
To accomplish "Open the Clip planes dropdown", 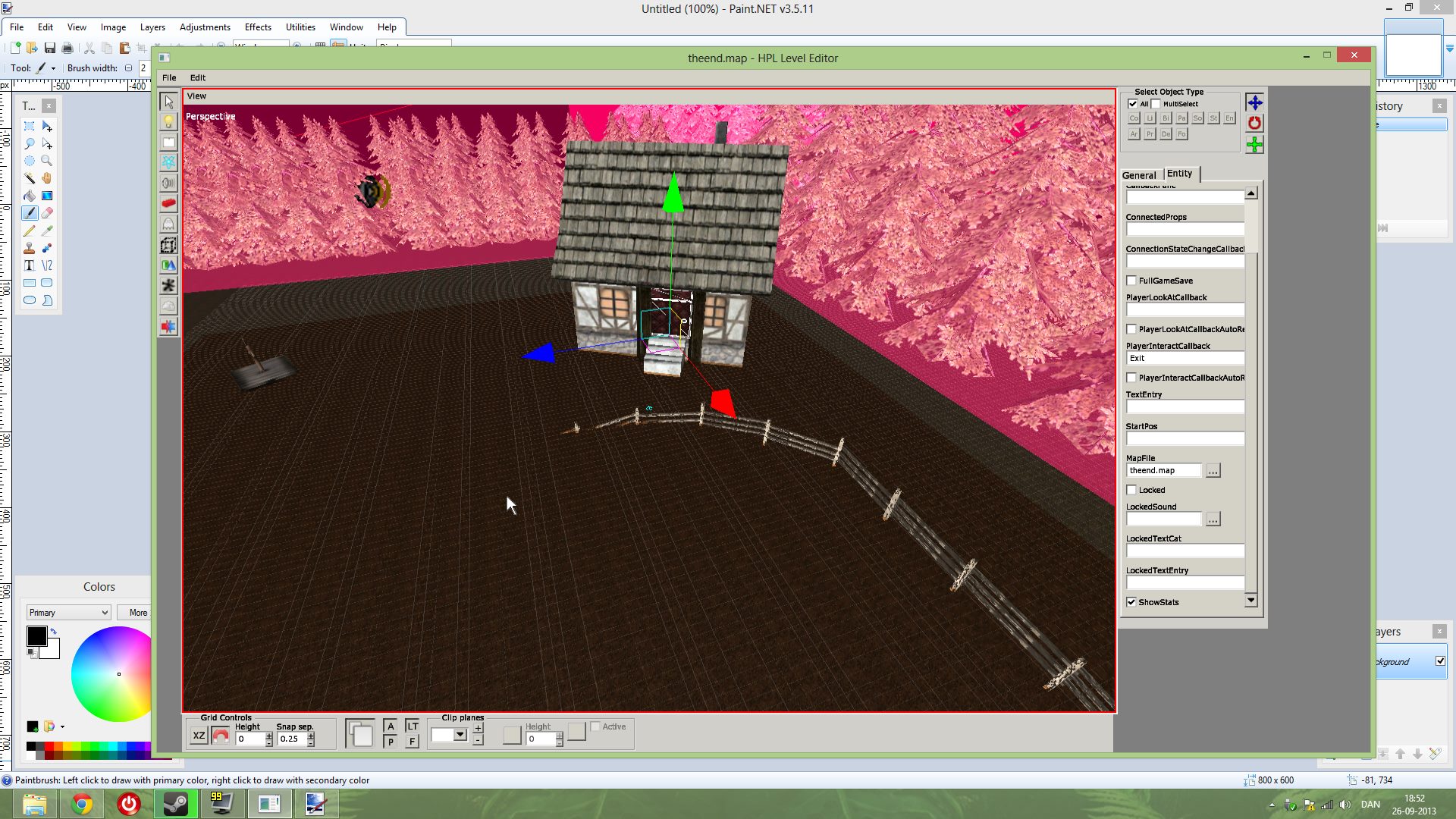I will pyautogui.click(x=460, y=735).
